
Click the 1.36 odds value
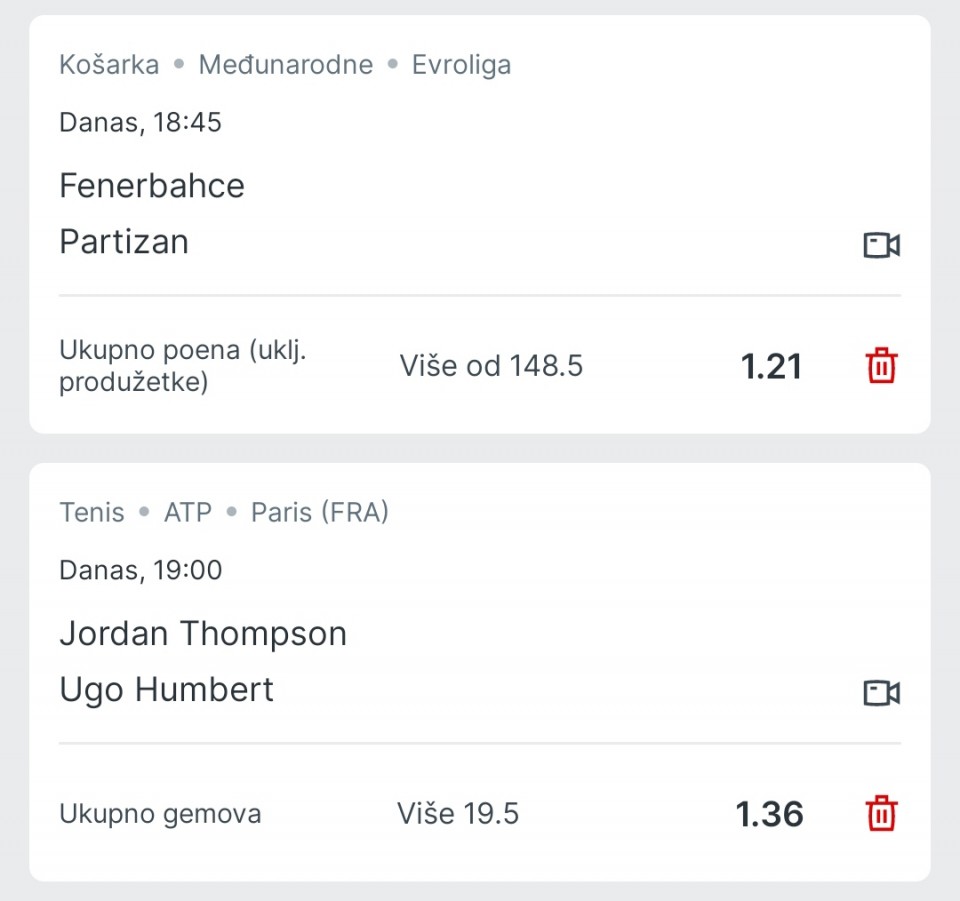coord(769,815)
